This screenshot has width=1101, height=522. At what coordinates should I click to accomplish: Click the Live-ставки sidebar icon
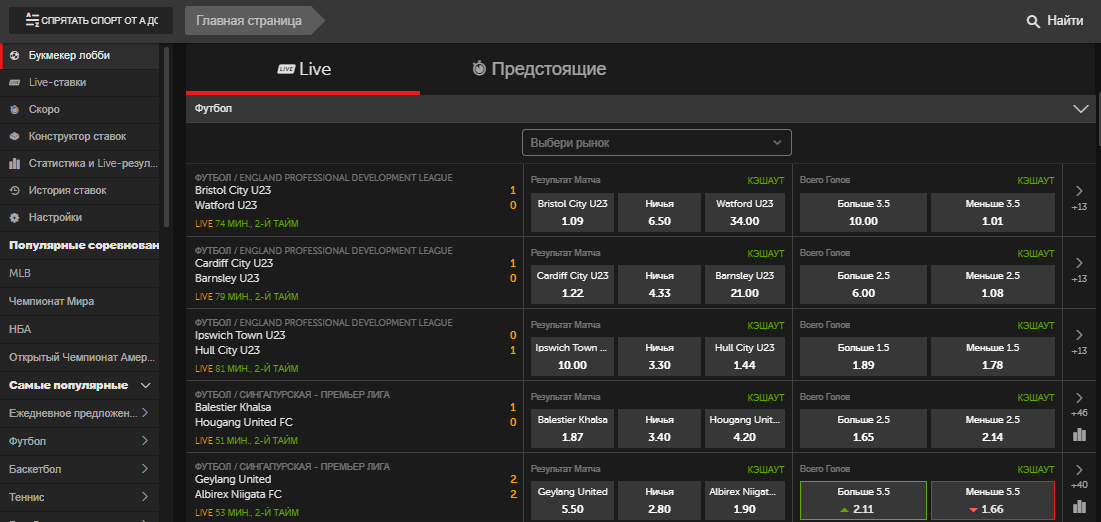(x=14, y=83)
